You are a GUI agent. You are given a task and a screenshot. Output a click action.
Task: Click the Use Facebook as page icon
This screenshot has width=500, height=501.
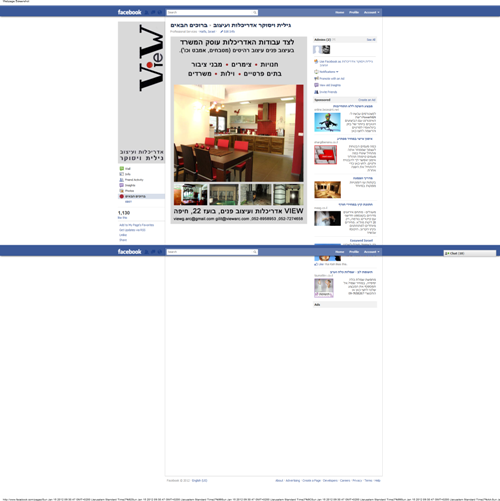(x=316, y=62)
